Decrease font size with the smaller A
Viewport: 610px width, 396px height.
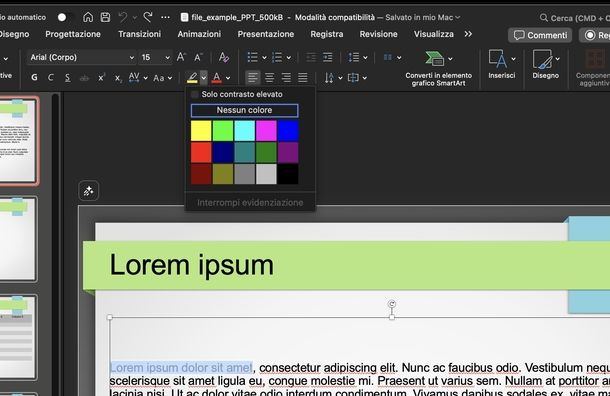click(198, 58)
